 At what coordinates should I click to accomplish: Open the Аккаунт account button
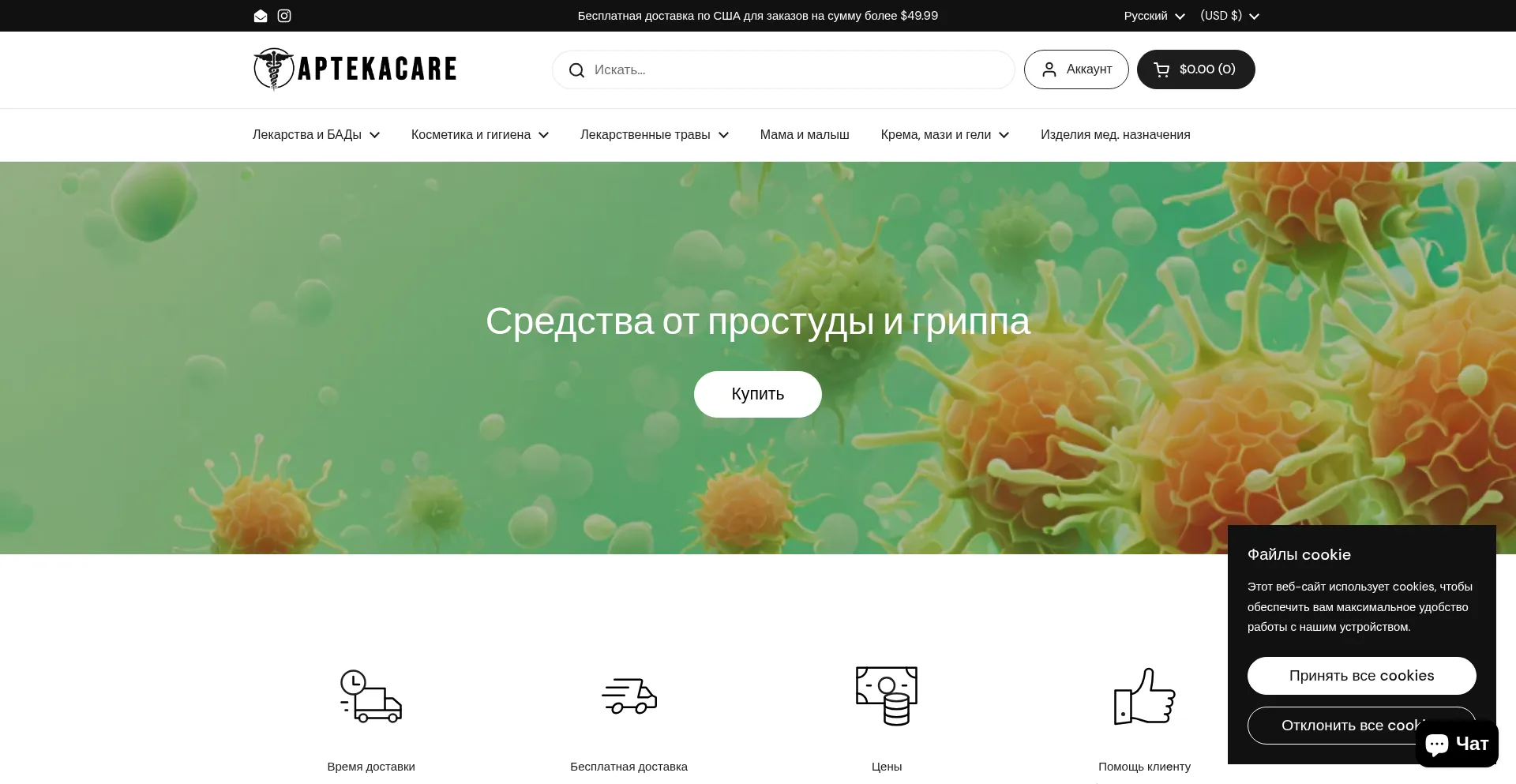click(1076, 69)
